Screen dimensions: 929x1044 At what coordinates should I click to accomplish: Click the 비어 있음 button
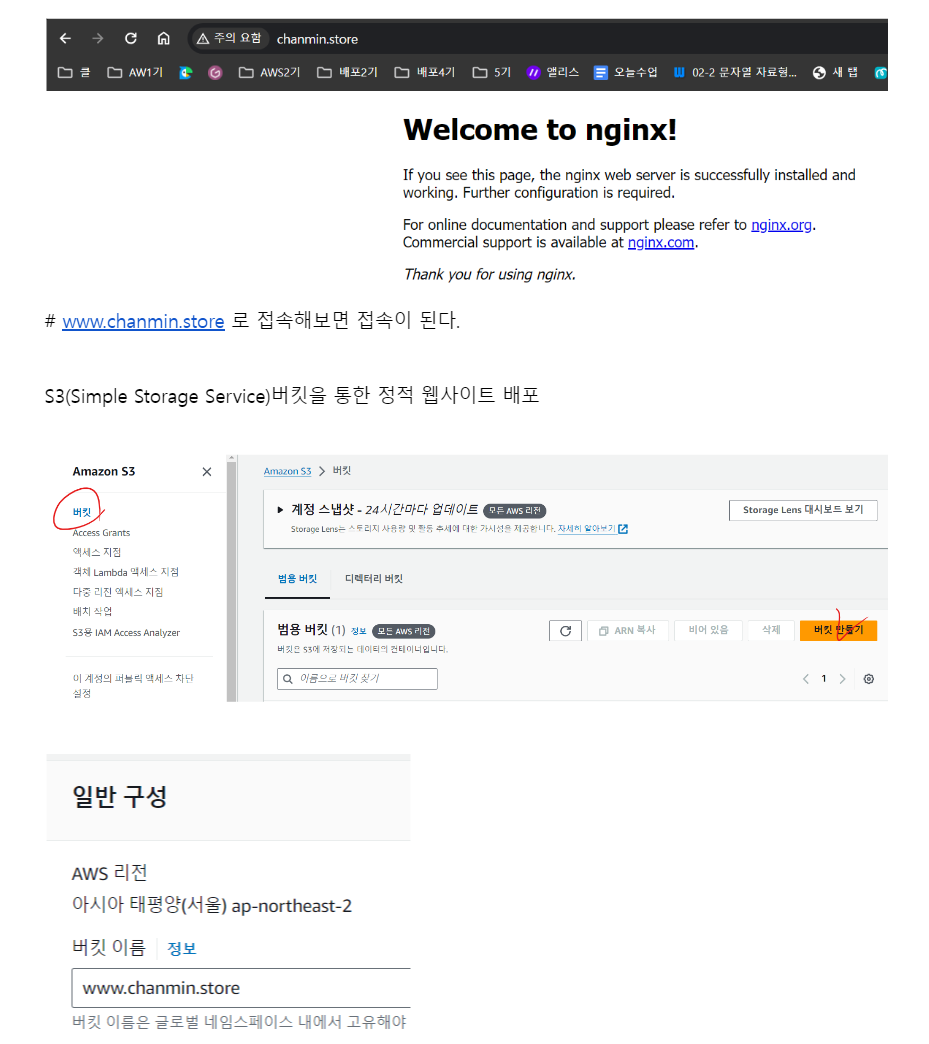709,630
